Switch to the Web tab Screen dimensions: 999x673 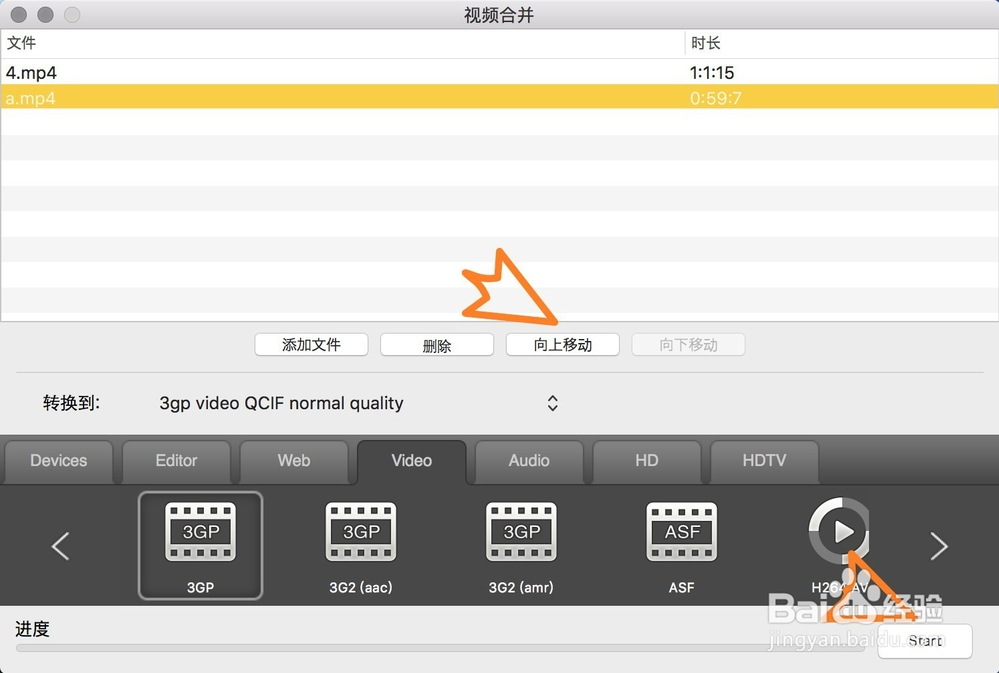tap(294, 461)
